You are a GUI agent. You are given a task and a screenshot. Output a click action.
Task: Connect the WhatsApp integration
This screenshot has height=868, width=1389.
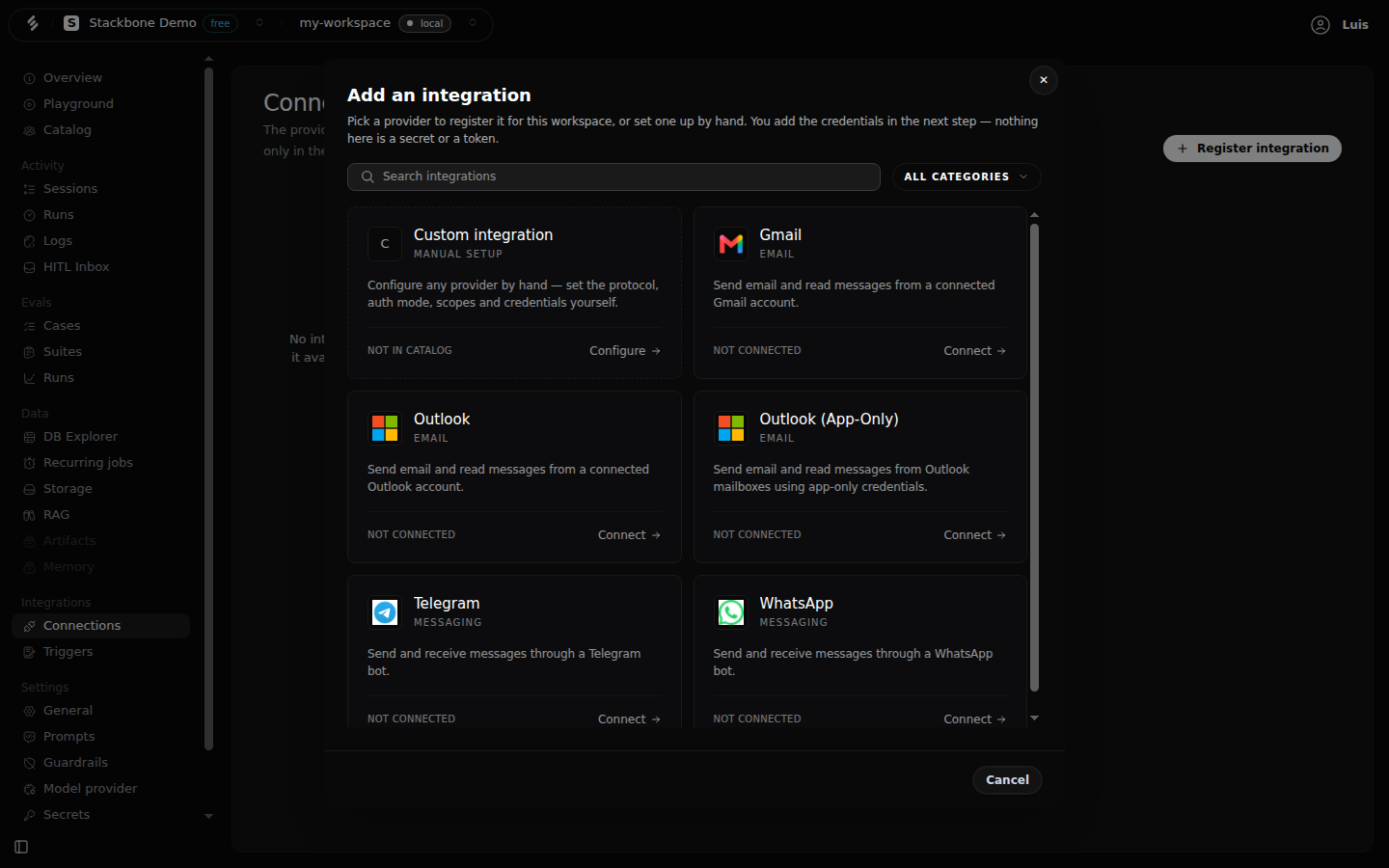point(974,719)
